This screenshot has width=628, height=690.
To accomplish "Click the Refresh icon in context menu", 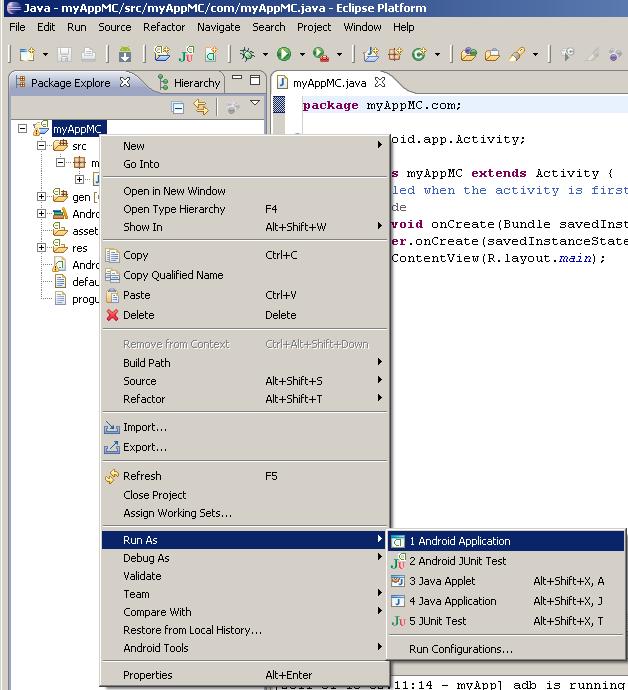I will click(x=112, y=477).
